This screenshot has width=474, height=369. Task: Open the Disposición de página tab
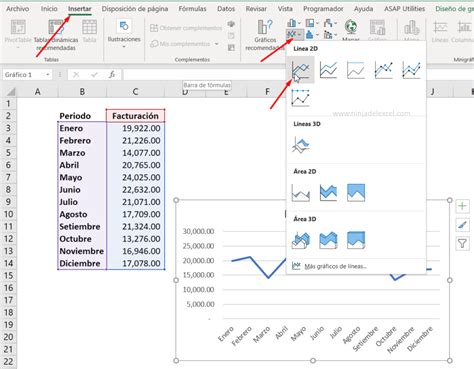135,9
